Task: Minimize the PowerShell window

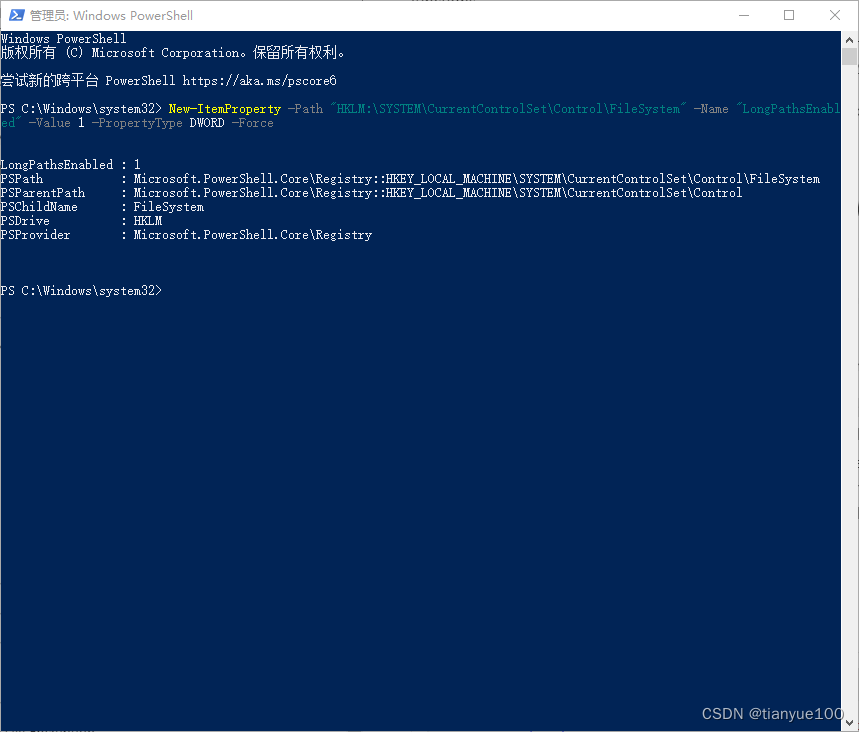Action: click(743, 15)
